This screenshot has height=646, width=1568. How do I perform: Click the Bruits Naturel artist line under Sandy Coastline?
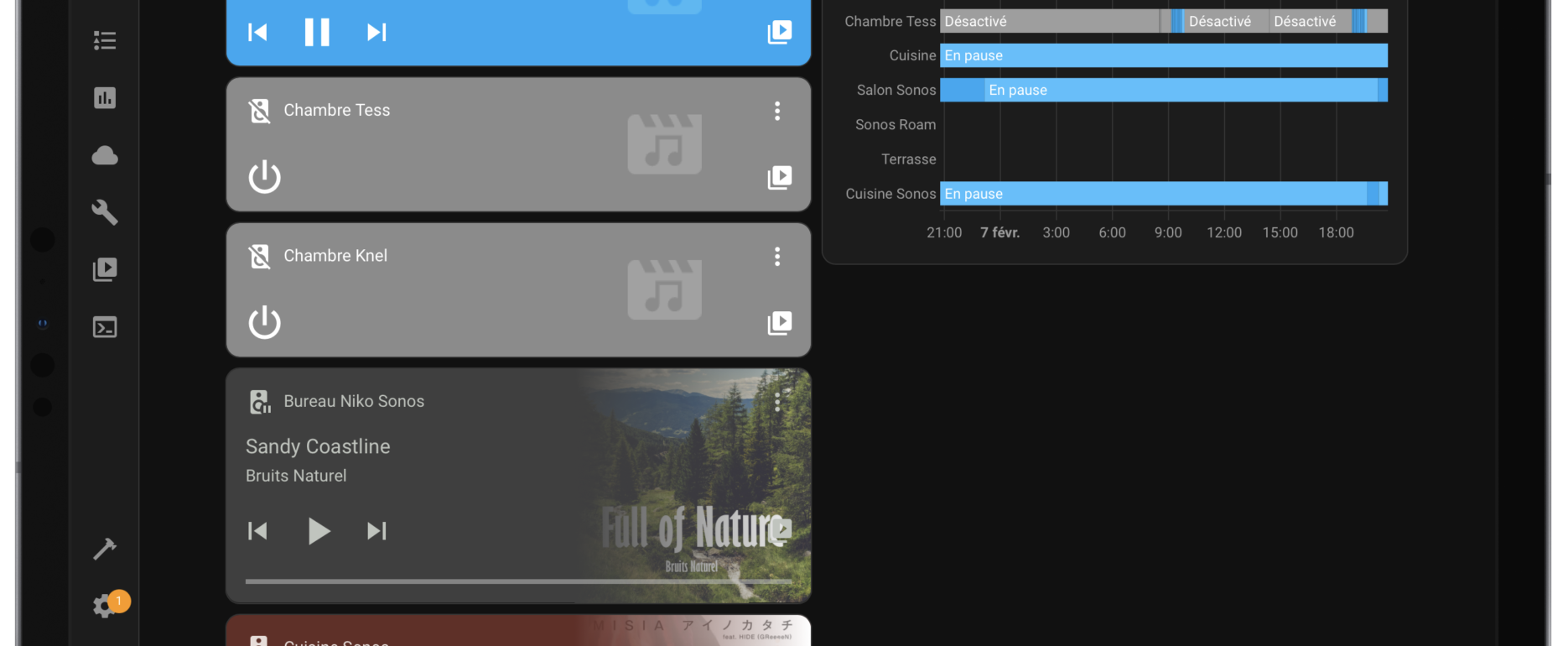click(296, 476)
